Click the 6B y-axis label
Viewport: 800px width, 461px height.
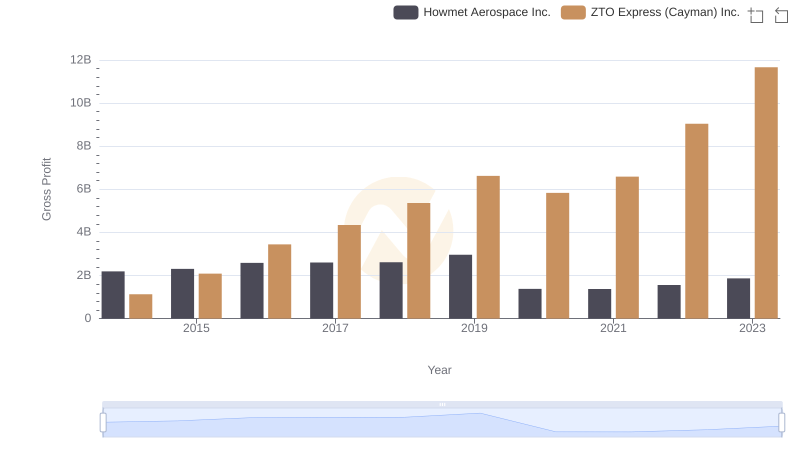(84, 189)
